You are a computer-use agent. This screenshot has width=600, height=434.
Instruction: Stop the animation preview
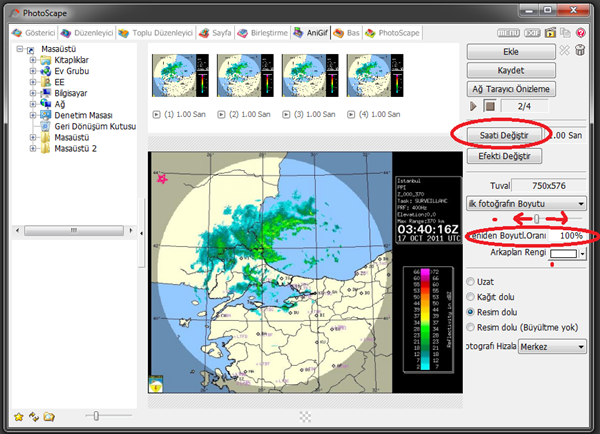point(490,105)
